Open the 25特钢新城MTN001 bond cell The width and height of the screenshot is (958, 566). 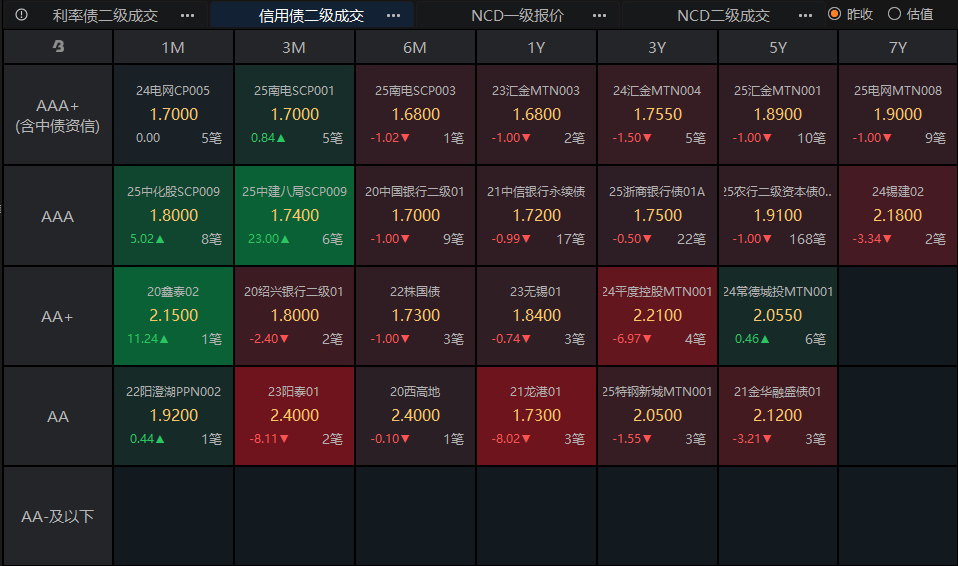tap(657, 416)
